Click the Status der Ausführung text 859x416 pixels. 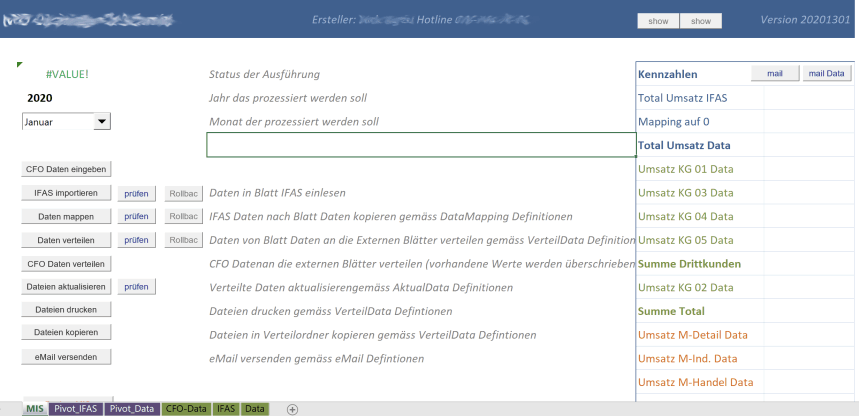point(265,75)
